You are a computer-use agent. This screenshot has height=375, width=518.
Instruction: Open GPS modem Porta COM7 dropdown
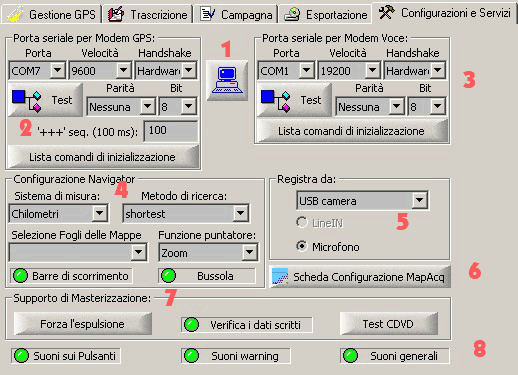(57, 70)
